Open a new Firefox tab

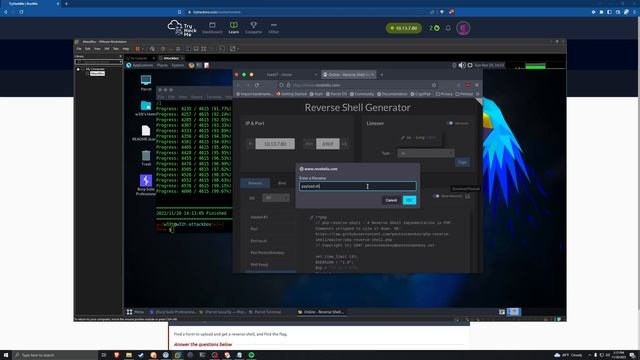click(x=382, y=75)
